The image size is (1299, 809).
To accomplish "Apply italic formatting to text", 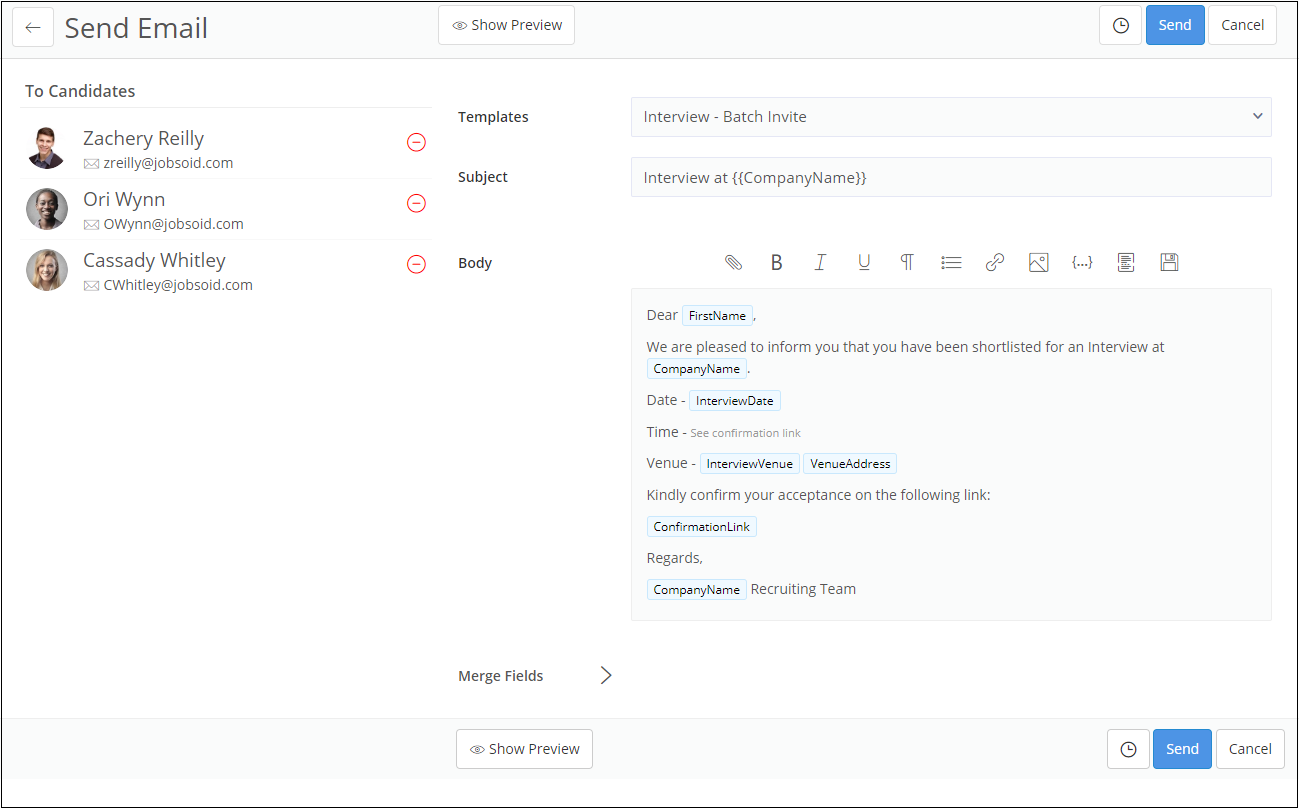I will [x=820, y=262].
